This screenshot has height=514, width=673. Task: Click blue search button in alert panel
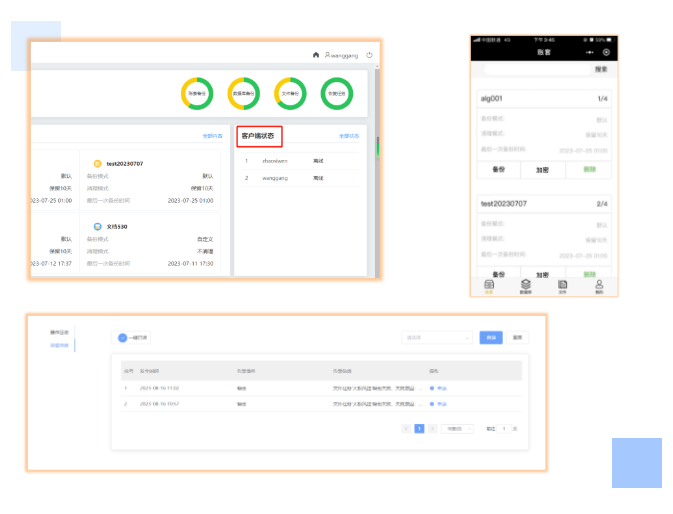point(491,338)
